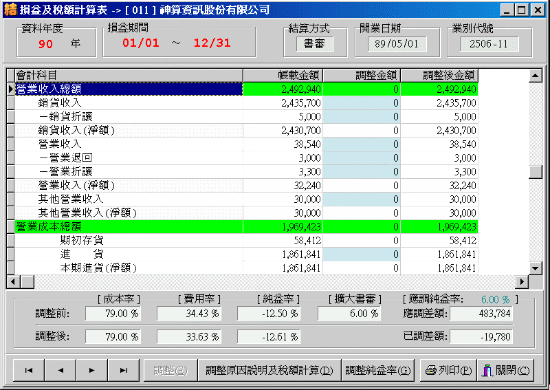Click 調整前 費用率 field 34.43 %

[189, 314]
